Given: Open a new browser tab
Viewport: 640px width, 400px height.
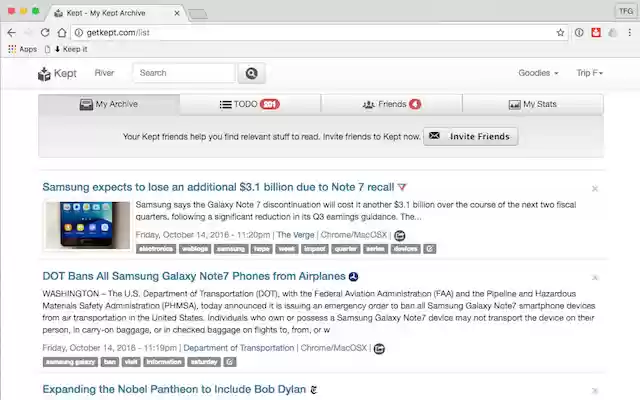Looking at the screenshot, I should [198, 15].
